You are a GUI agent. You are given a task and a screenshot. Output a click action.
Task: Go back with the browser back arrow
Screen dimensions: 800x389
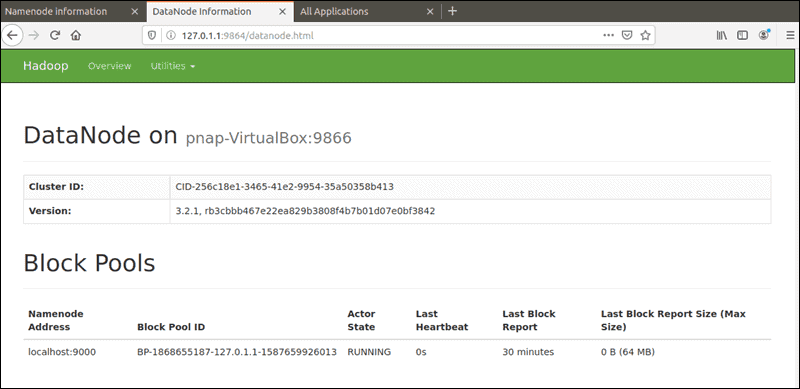pyautogui.click(x=12, y=35)
